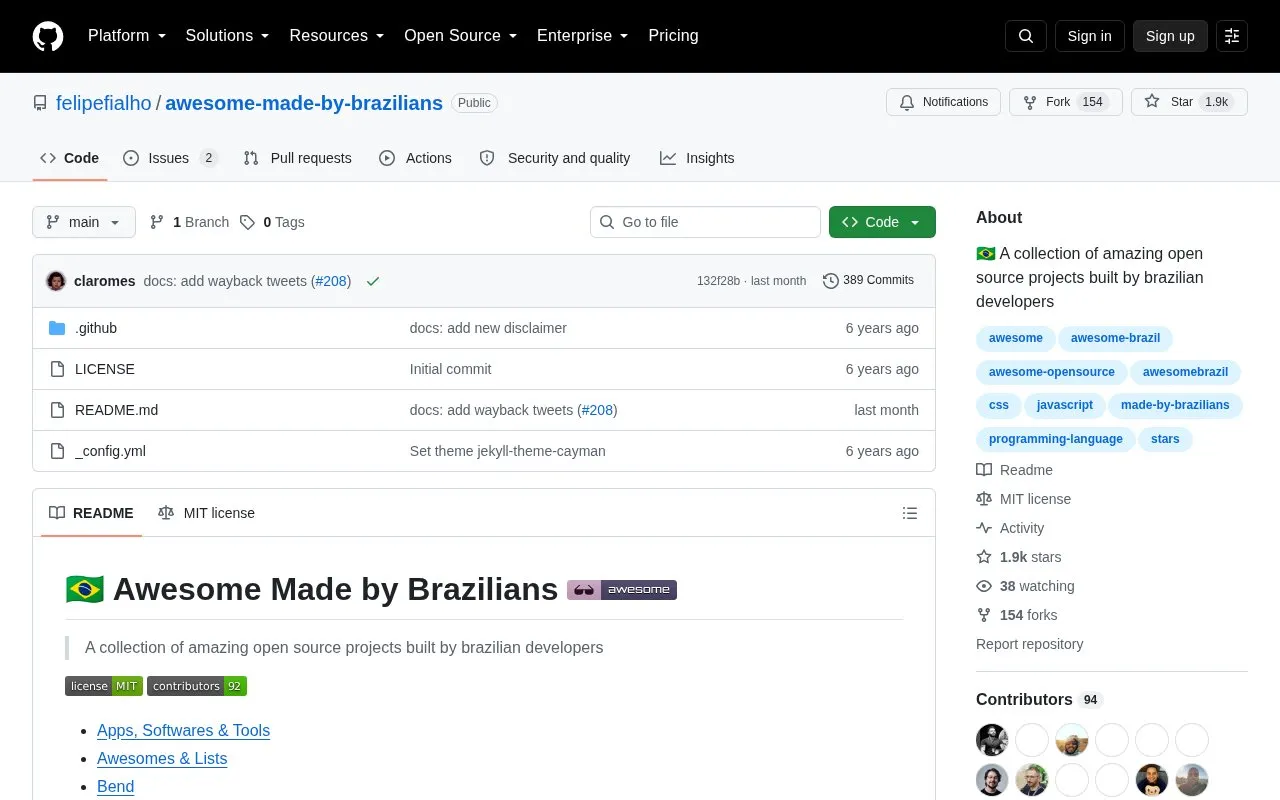Expand the Resources menu
1280x800 pixels.
pos(337,36)
